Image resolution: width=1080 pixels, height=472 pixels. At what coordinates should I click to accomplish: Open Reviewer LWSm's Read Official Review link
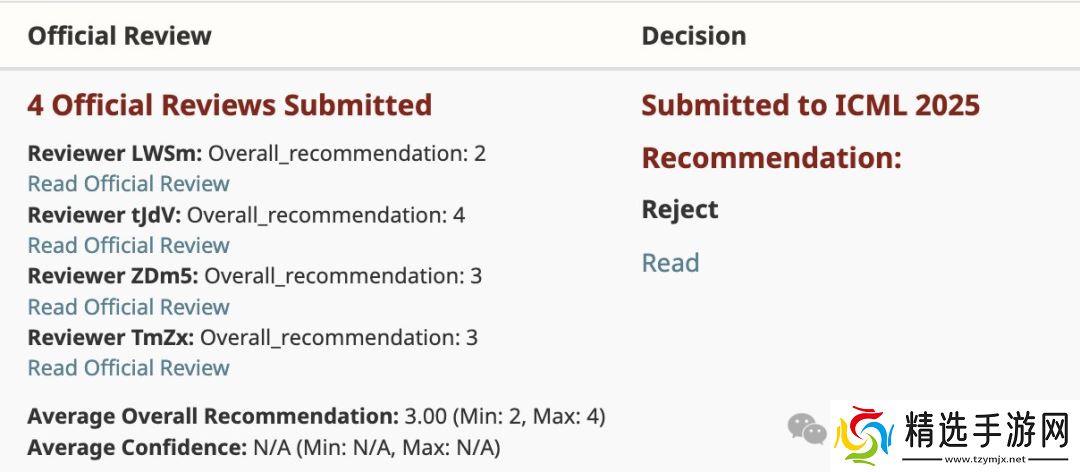click(x=128, y=184)
